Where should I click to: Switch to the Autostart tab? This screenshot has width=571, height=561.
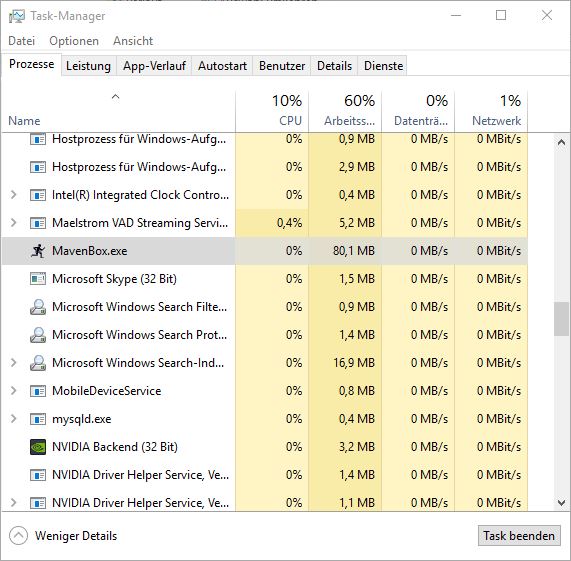click(x=222, y=66)
